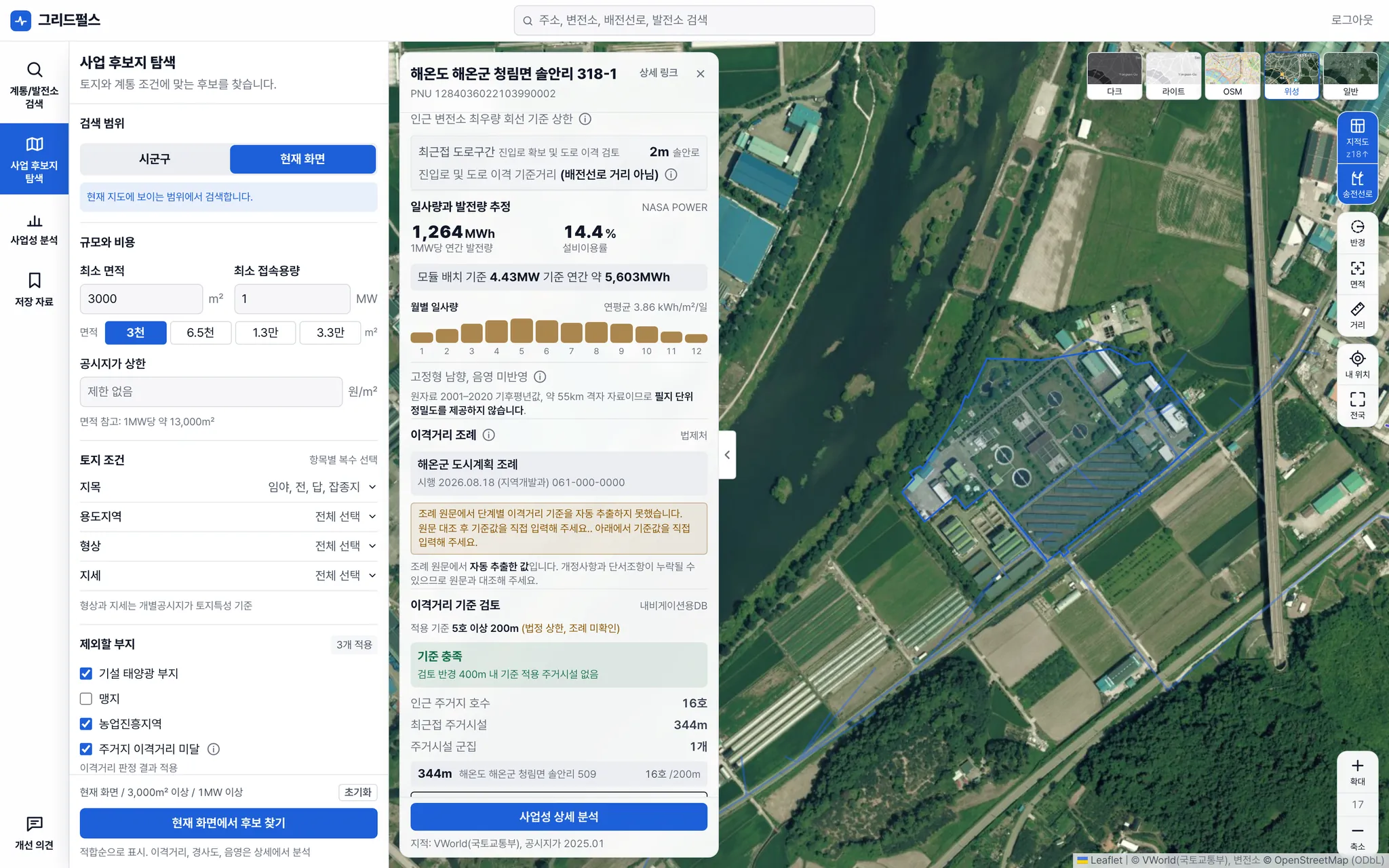Select the 6.5천 area preset

point(200,332)
